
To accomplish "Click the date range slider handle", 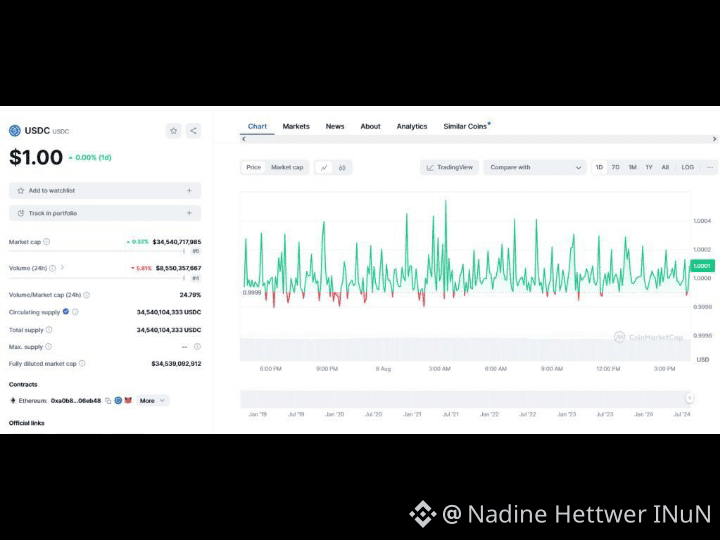I will point(689,398).
